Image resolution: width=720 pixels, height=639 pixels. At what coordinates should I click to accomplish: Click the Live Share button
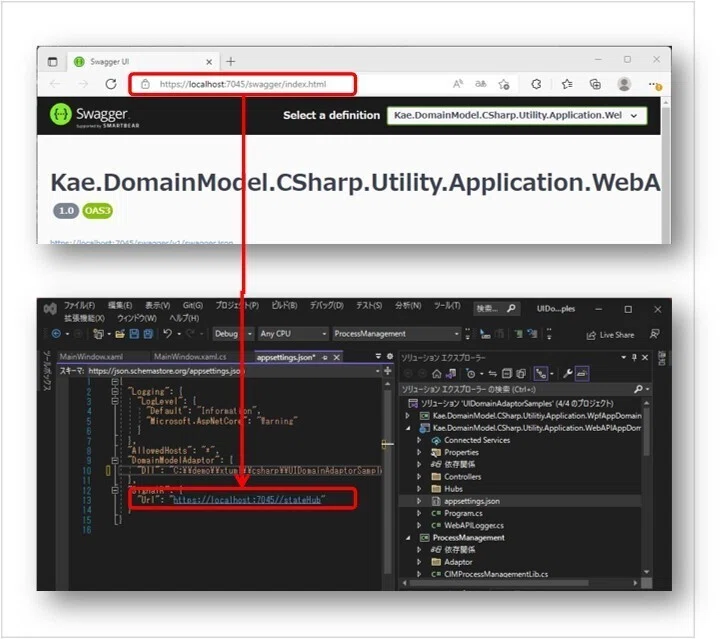coord(610,335)
